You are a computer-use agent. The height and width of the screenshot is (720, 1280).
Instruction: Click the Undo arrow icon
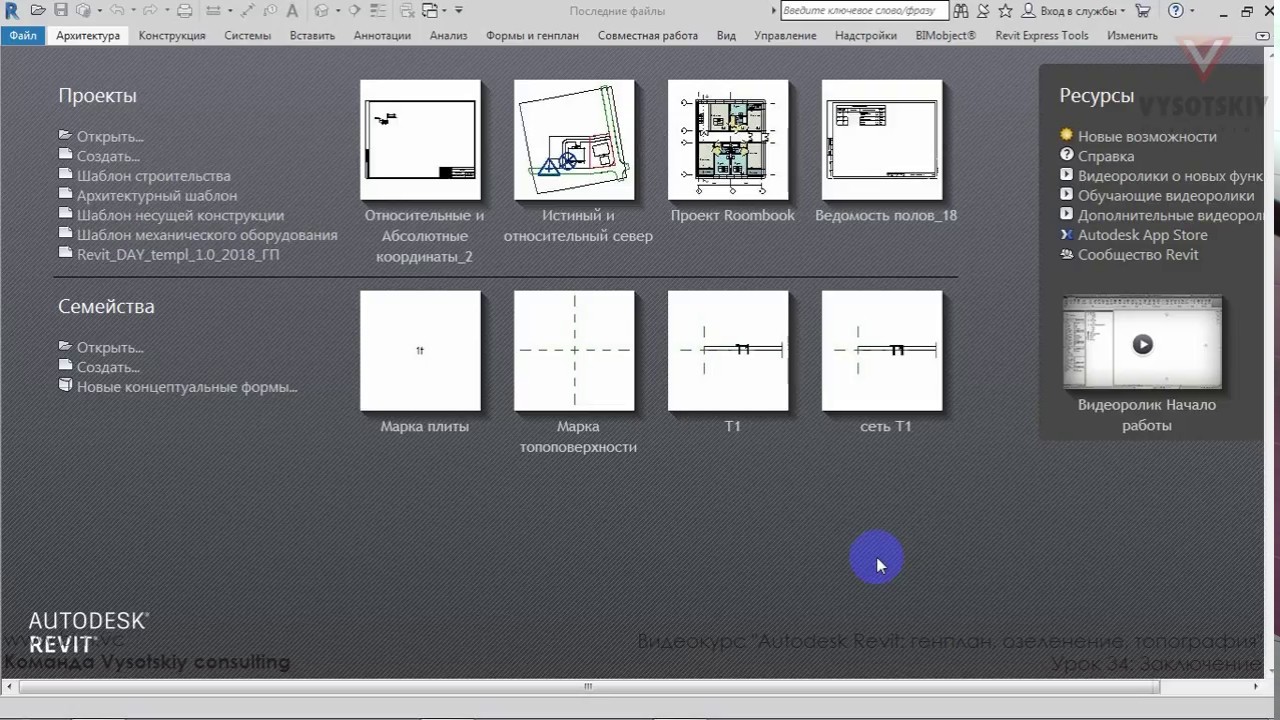point(117,10)
